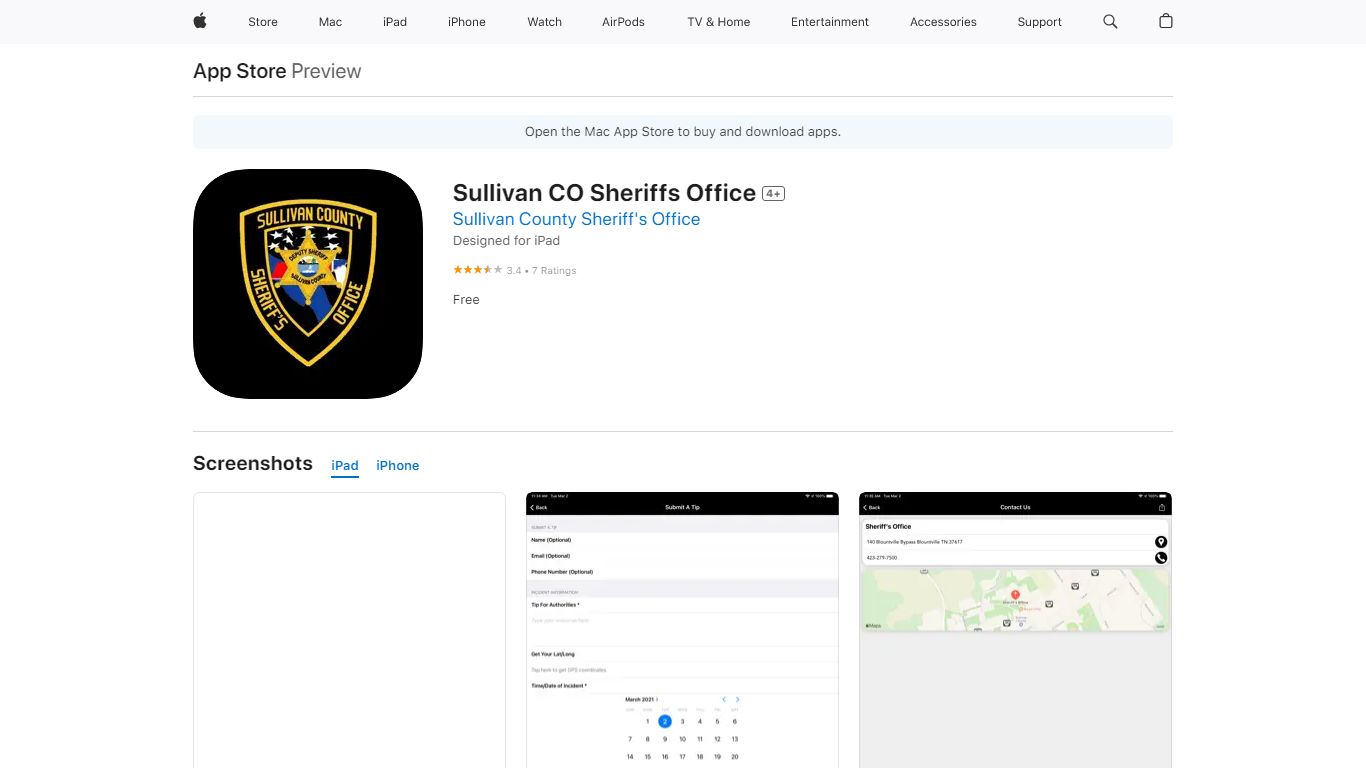1366x768 pixels.
Task: Open the Submit A Tip screenshot
Action: 682,630
